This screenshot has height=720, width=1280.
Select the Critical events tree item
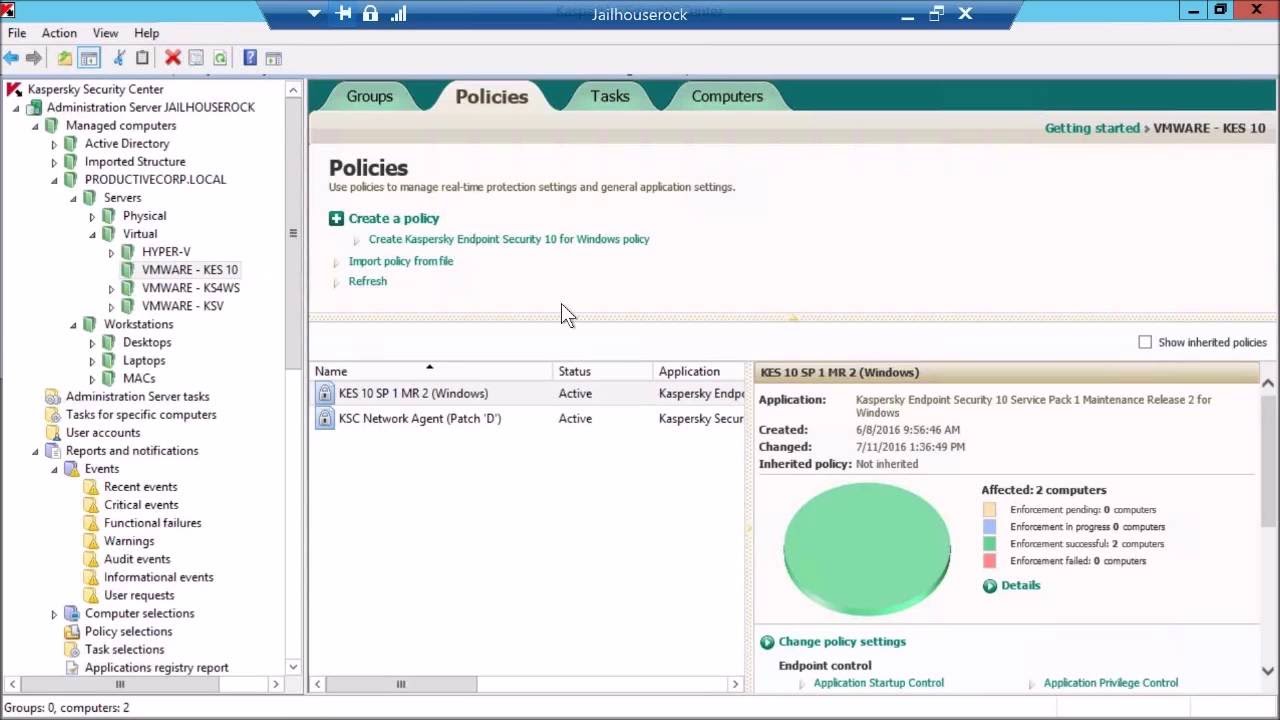point(141,505)
